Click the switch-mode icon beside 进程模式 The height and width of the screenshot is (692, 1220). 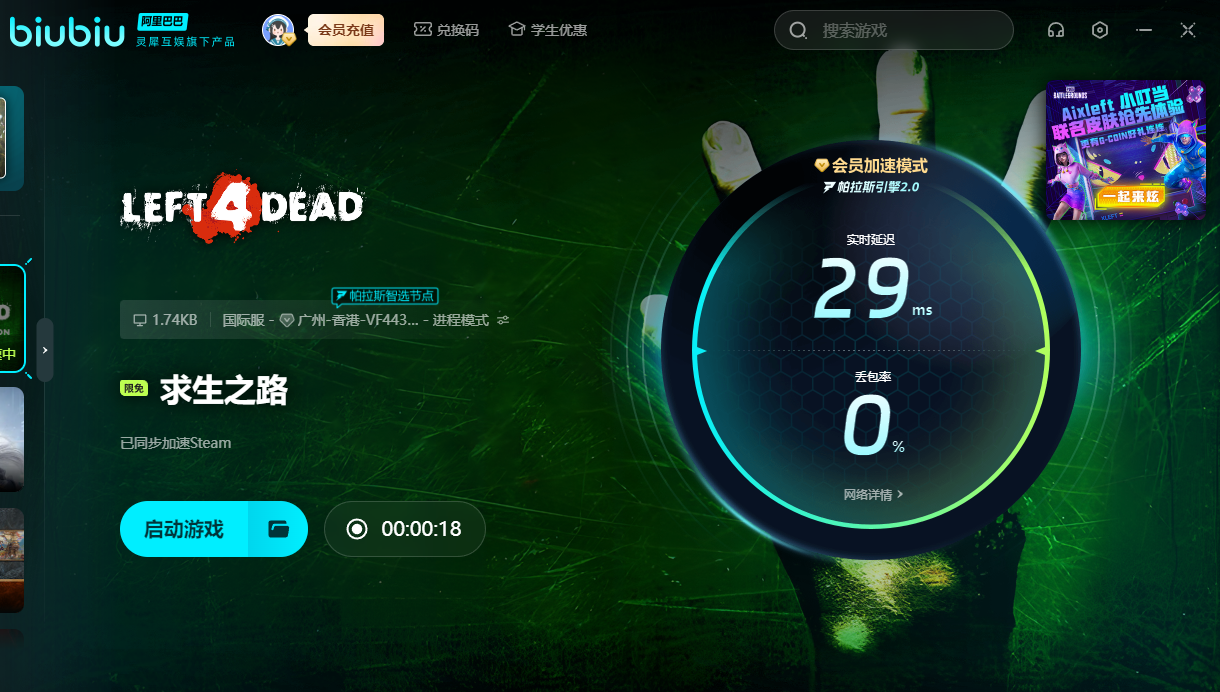tap(503, 320)
